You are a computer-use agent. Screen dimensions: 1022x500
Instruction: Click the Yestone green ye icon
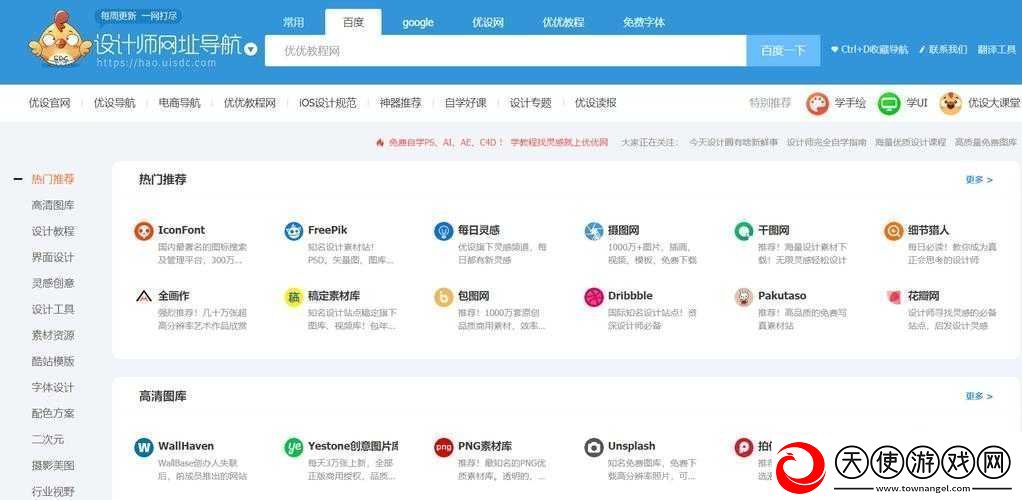pyautogui.click(x=294, y=447)
